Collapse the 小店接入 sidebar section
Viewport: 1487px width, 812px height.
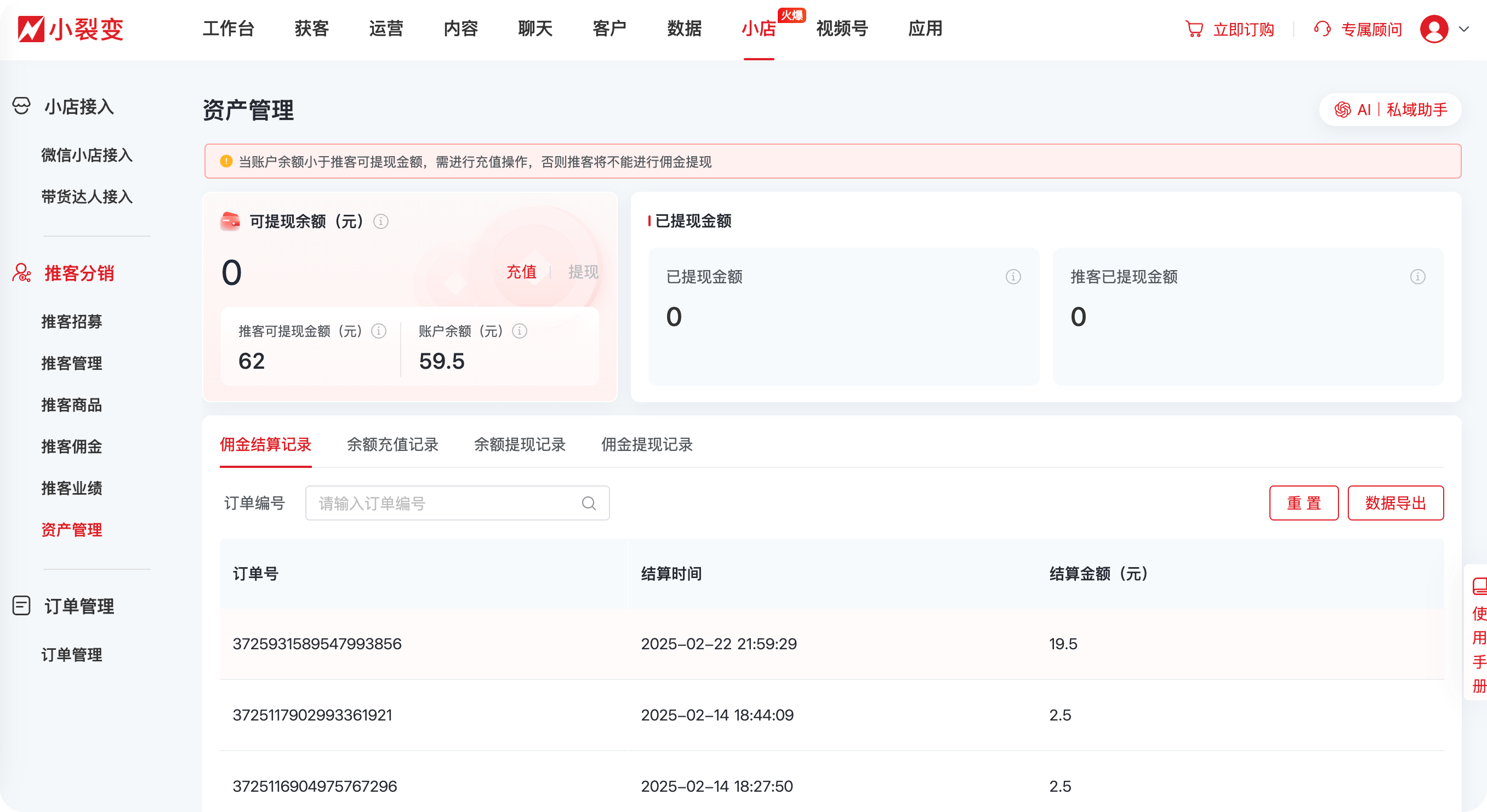click(x=78, y=107)
